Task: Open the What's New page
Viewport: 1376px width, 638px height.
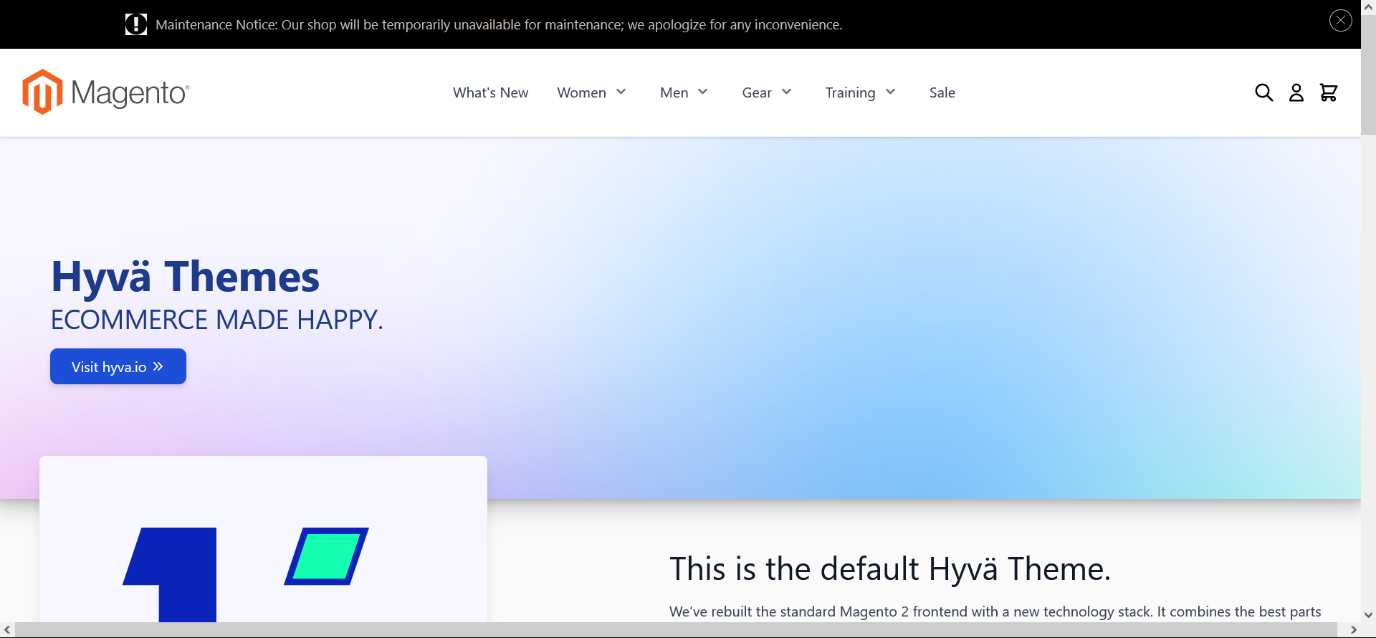Action: point(490,93)
